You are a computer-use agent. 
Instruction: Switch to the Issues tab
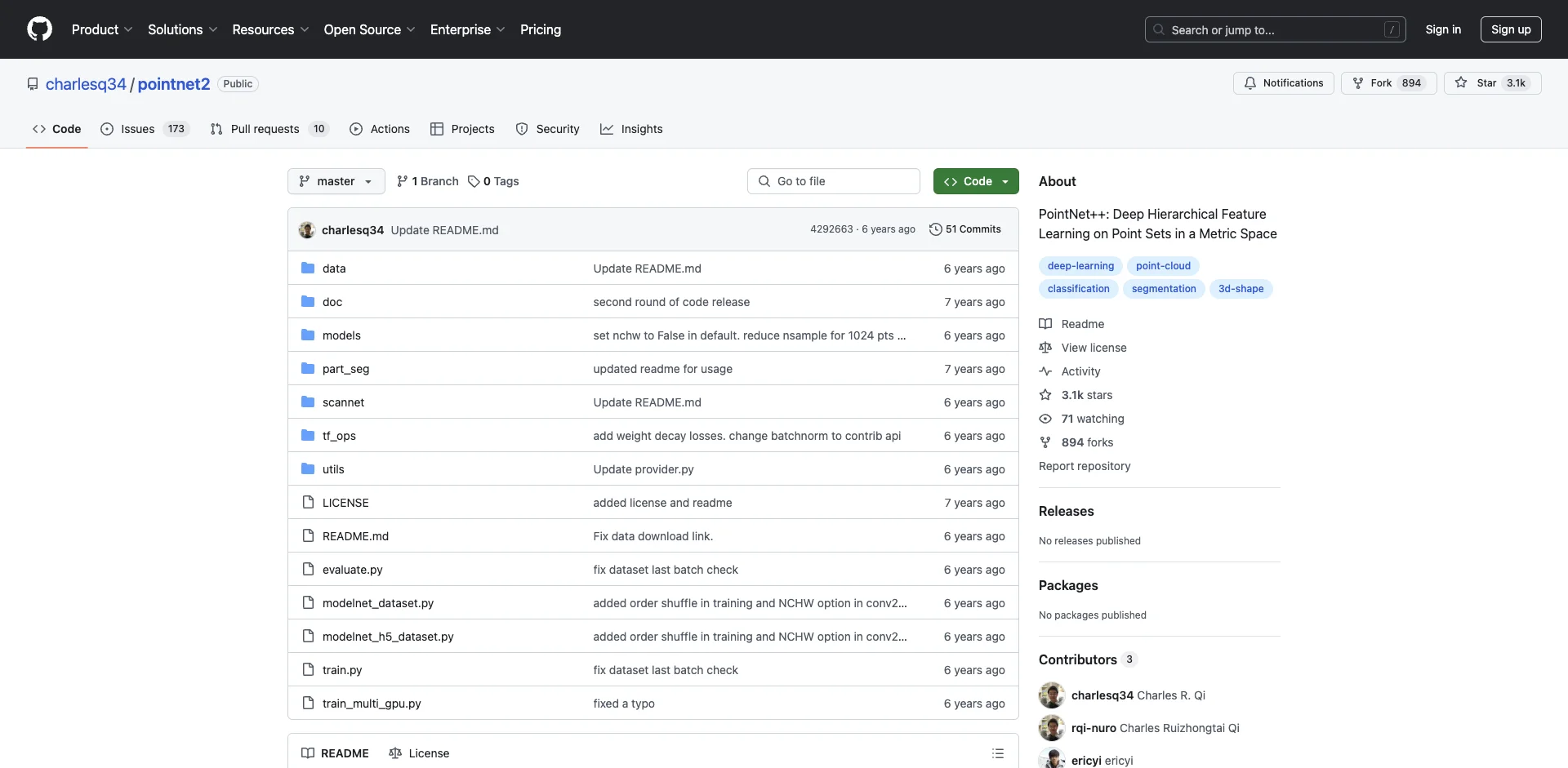point(145,129)
